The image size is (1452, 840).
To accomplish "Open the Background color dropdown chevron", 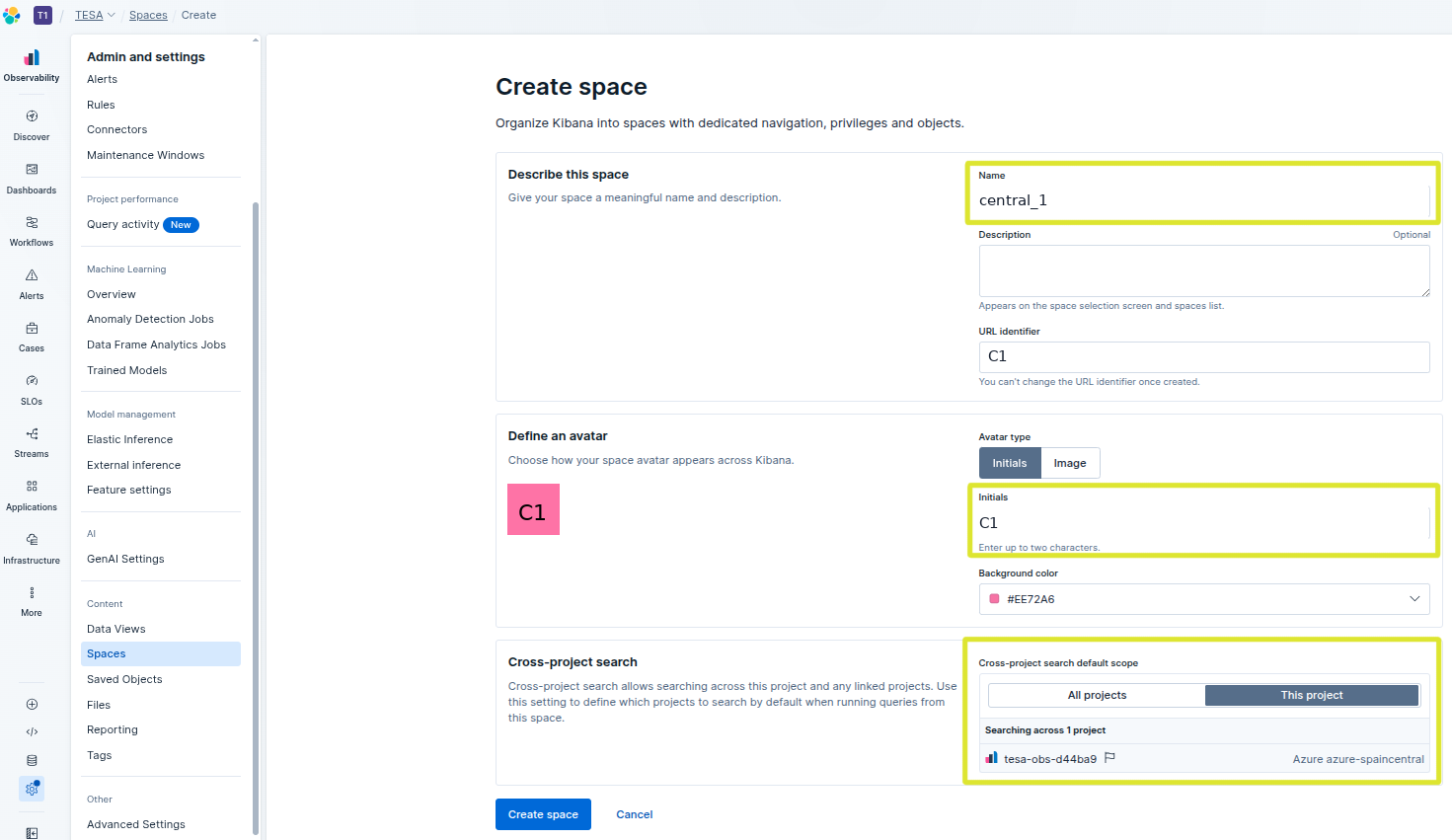I will click(x=1414, y=599).
